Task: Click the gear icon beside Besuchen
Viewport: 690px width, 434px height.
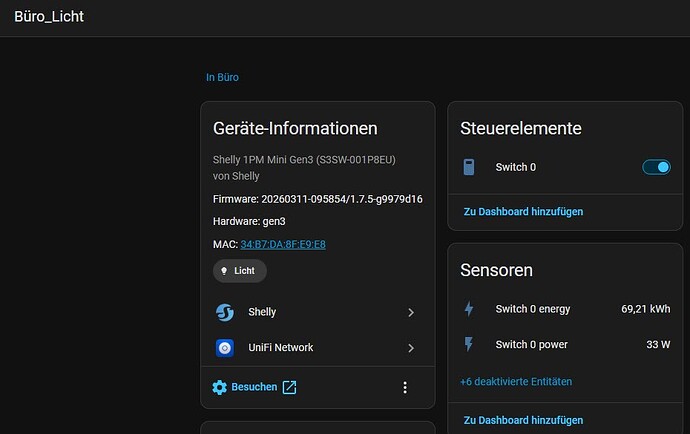Action: pos(219,387)
